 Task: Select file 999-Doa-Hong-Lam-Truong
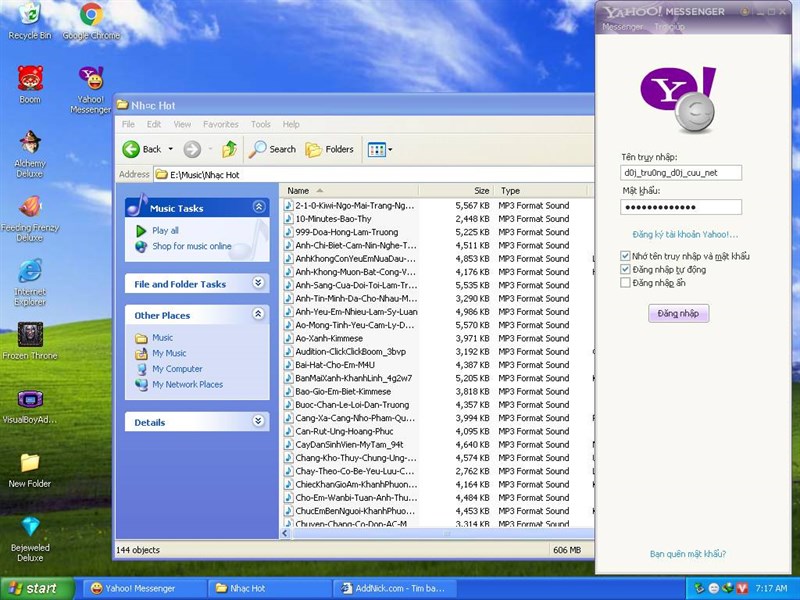pos(346,232)
